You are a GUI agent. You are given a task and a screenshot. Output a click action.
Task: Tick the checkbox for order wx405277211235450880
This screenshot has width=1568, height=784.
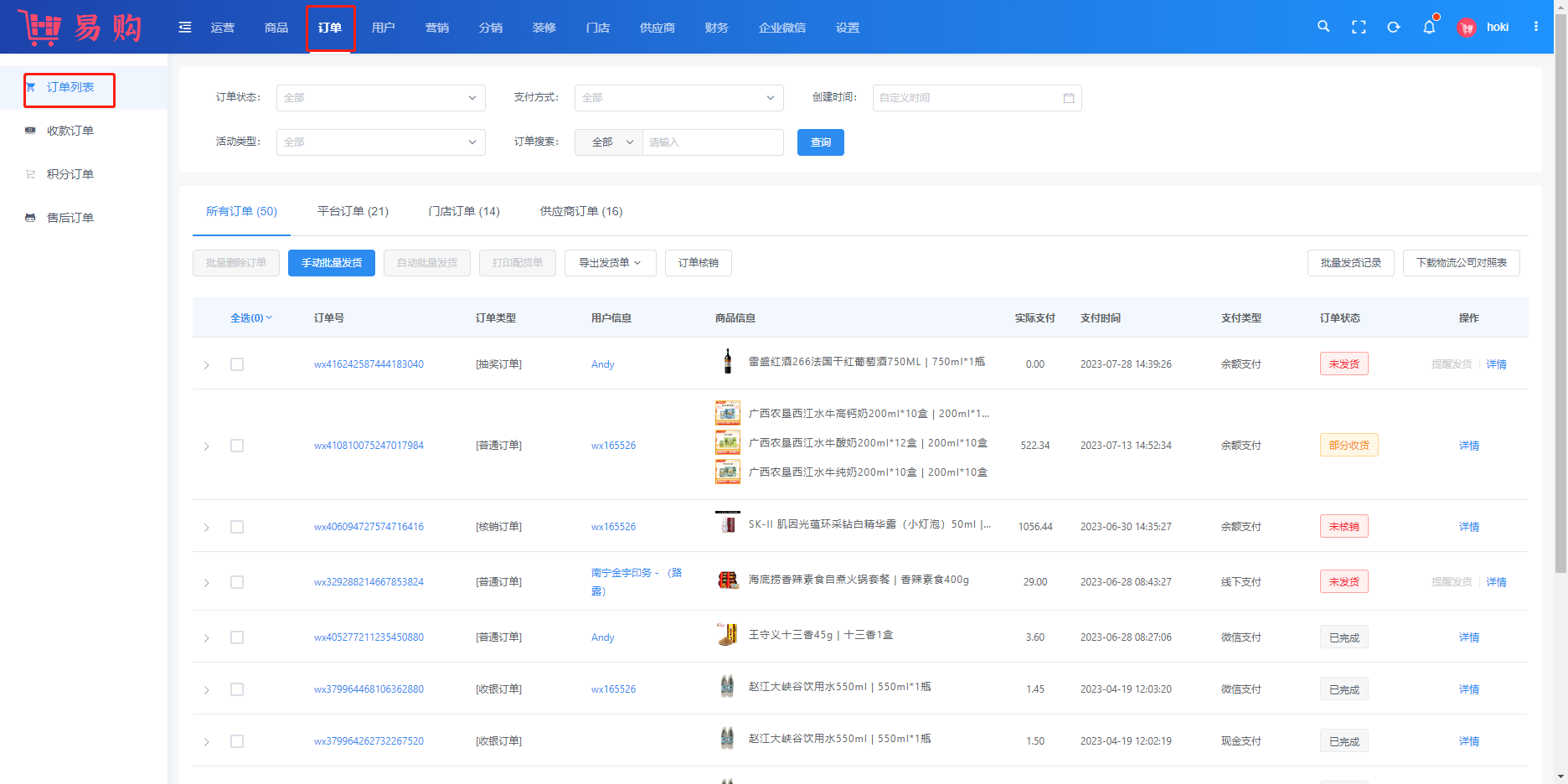[x=237, y=637]
